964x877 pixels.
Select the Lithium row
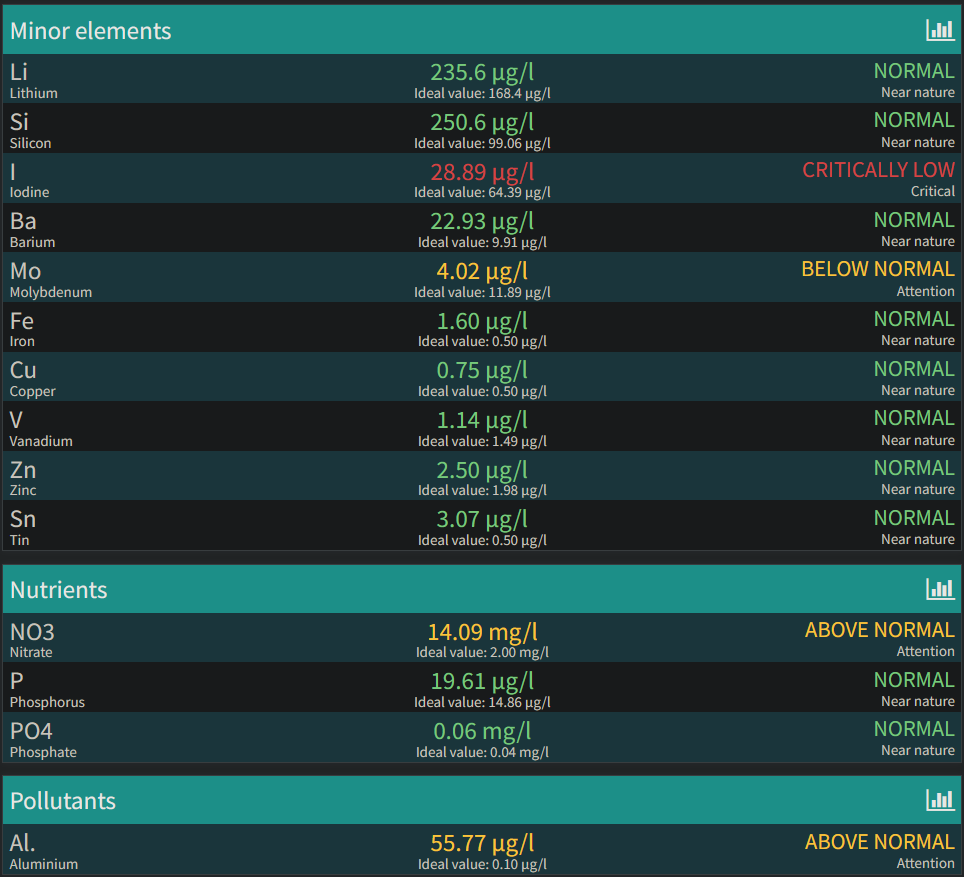[482, 79]
